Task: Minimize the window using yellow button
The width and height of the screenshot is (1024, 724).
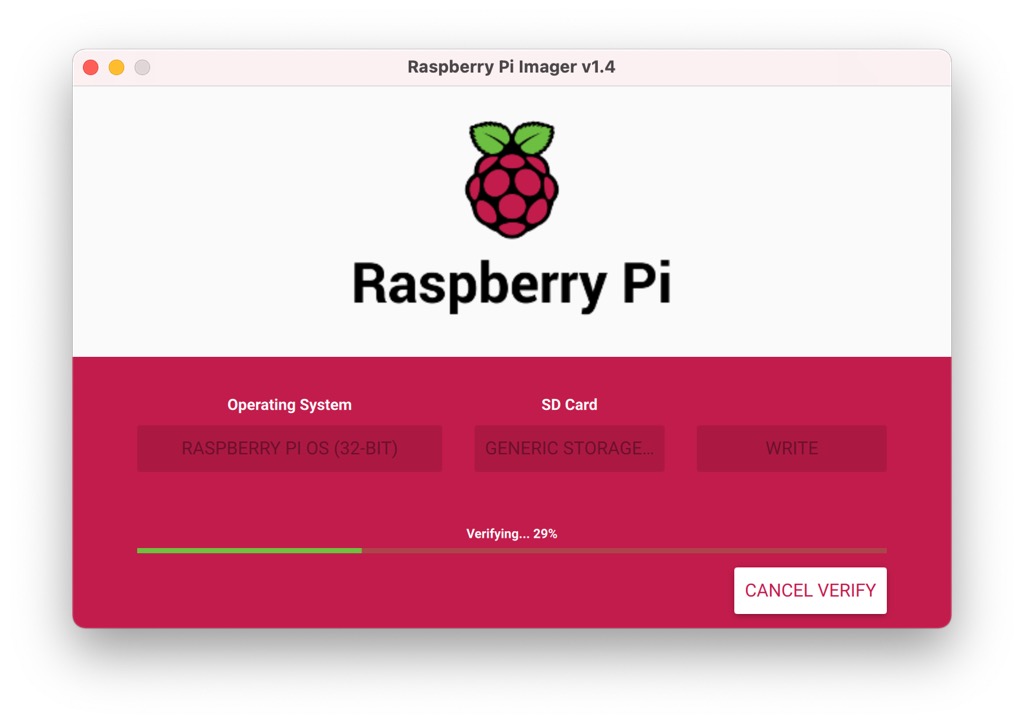Action: (x=116, y=67)
